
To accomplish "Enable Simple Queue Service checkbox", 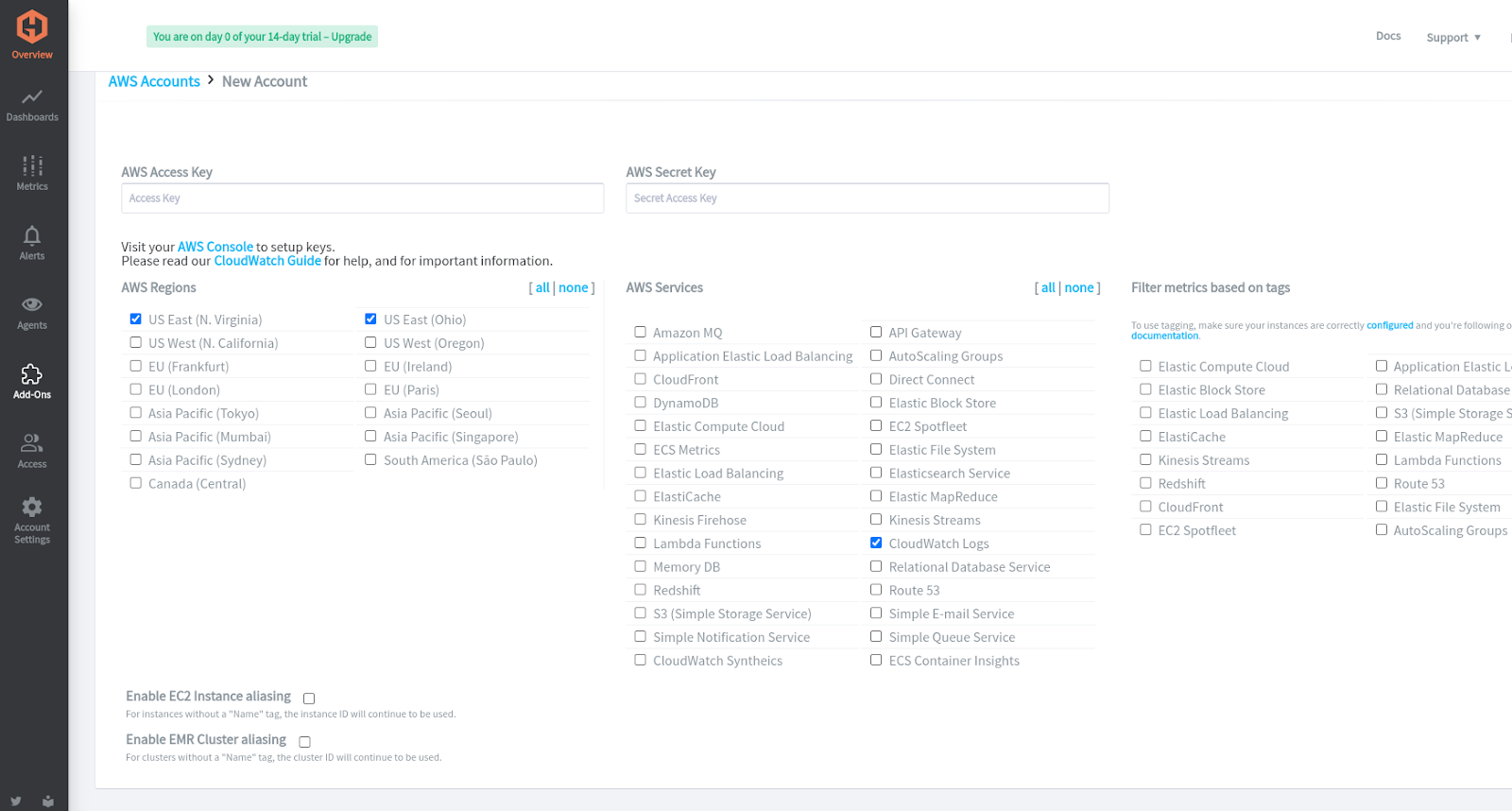I will click(876, 636).
